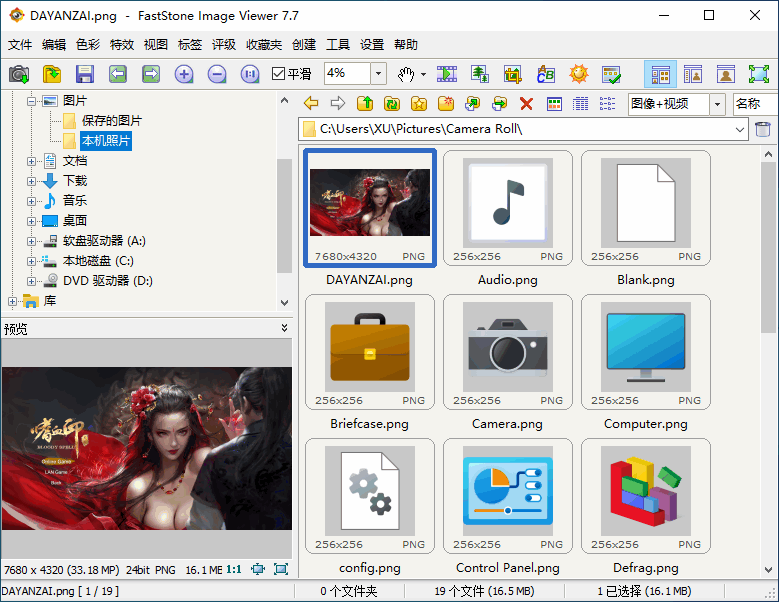Screen dimensions: 779x602
Task: Click the fit-to-window icon in preview bar
Action: 258,569
